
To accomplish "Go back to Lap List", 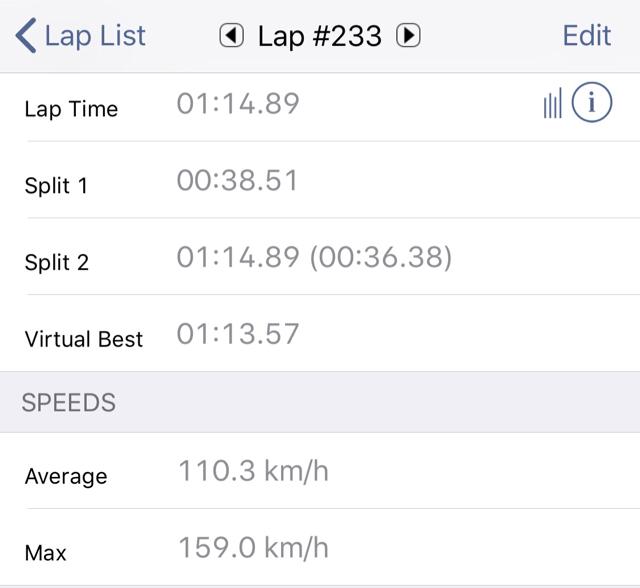I will click(80, 36).
